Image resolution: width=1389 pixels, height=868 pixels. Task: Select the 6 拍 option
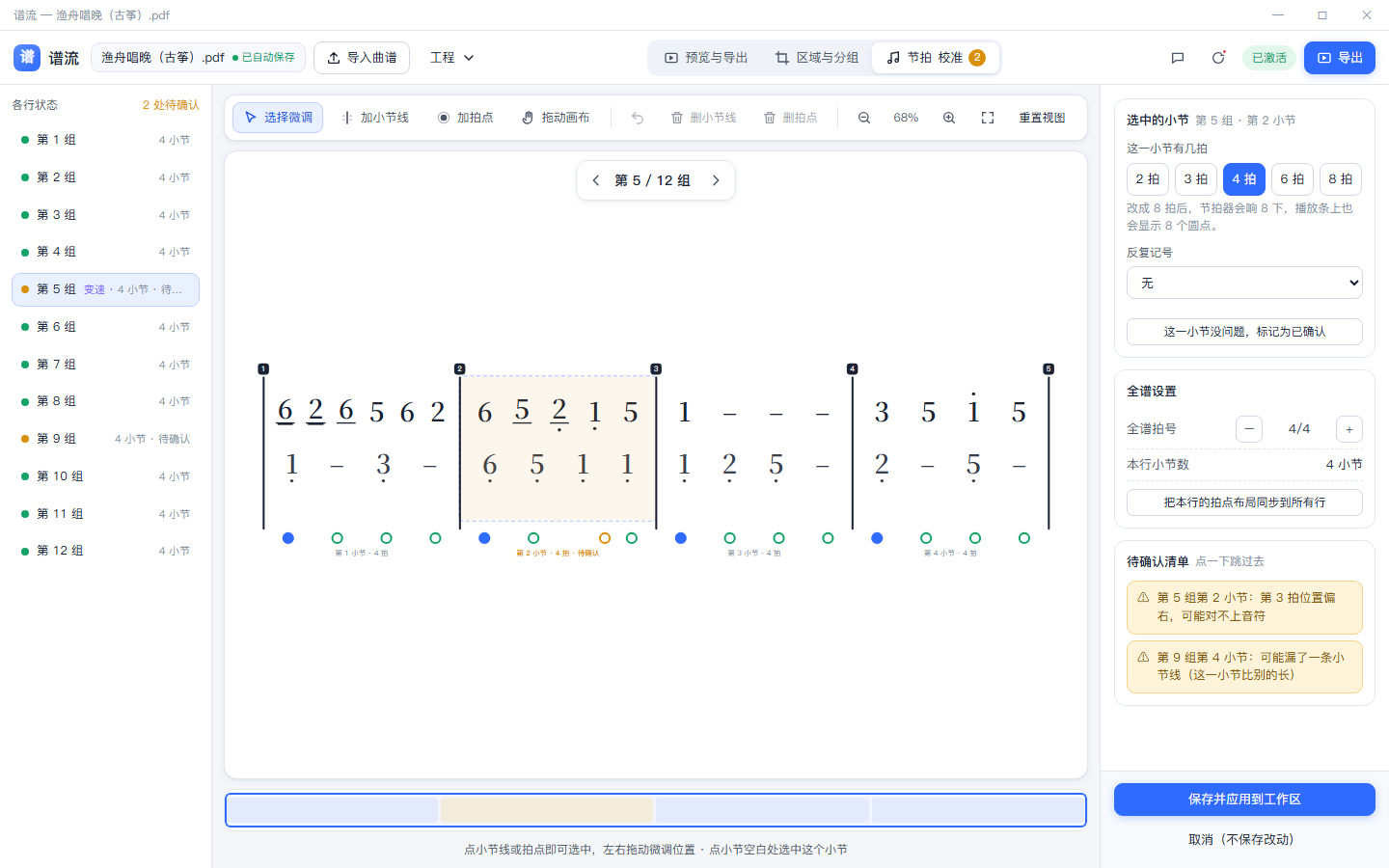pos(1293,179)
